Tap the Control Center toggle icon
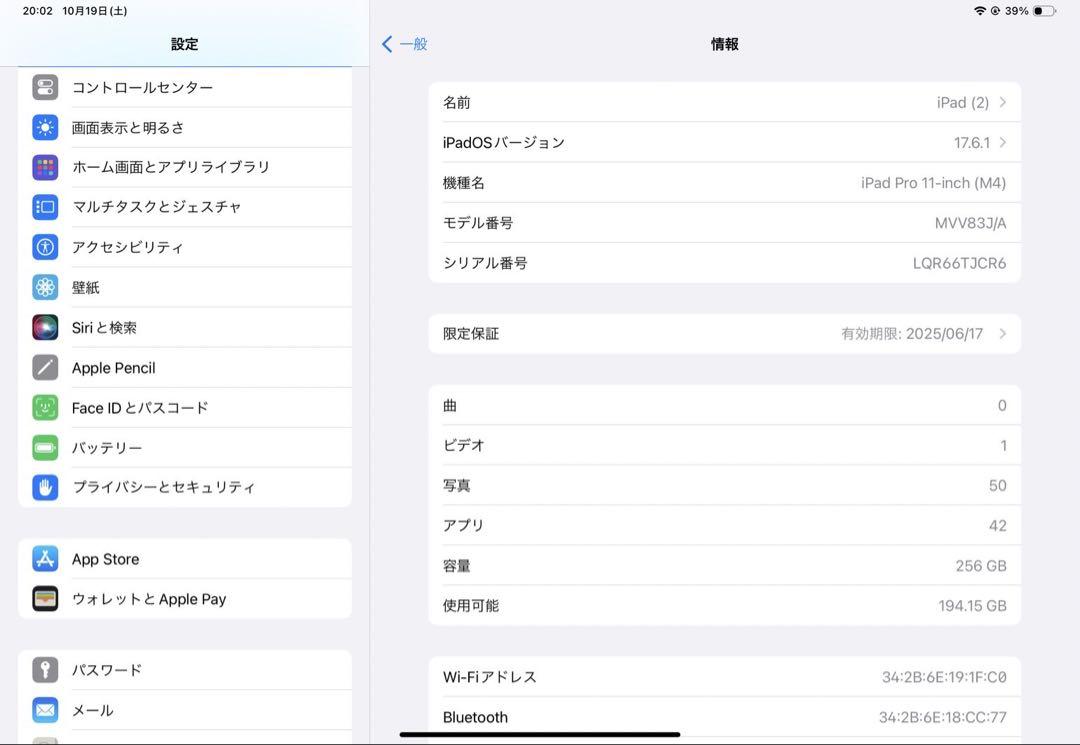 tap(45, 87)
